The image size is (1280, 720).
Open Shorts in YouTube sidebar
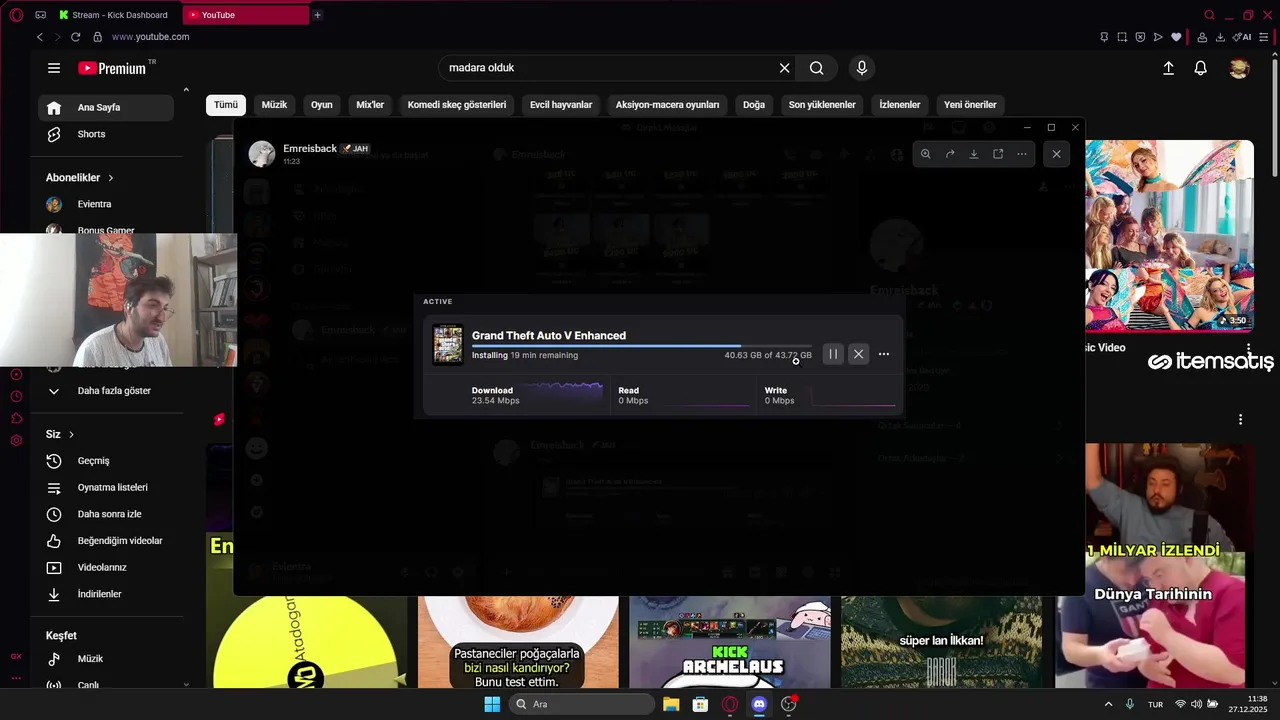point(106,134)
